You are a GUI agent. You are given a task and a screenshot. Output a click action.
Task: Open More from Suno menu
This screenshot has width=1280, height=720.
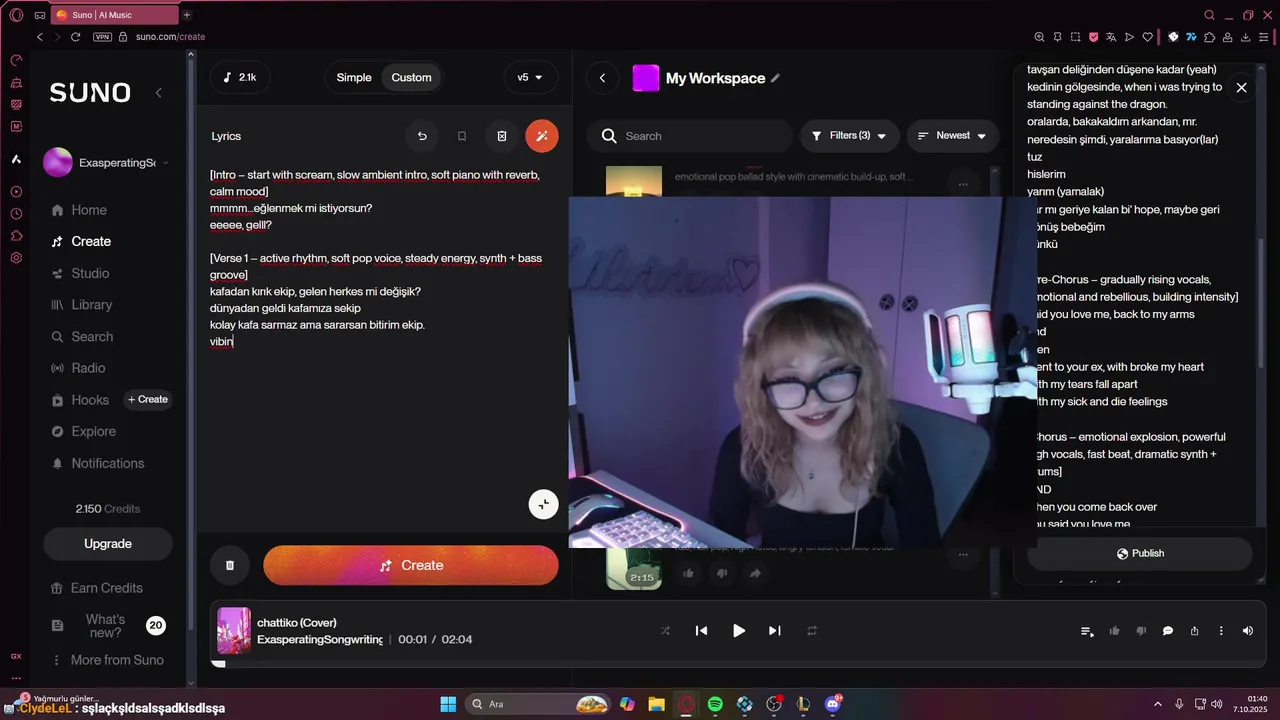click(x=107, y=660)
